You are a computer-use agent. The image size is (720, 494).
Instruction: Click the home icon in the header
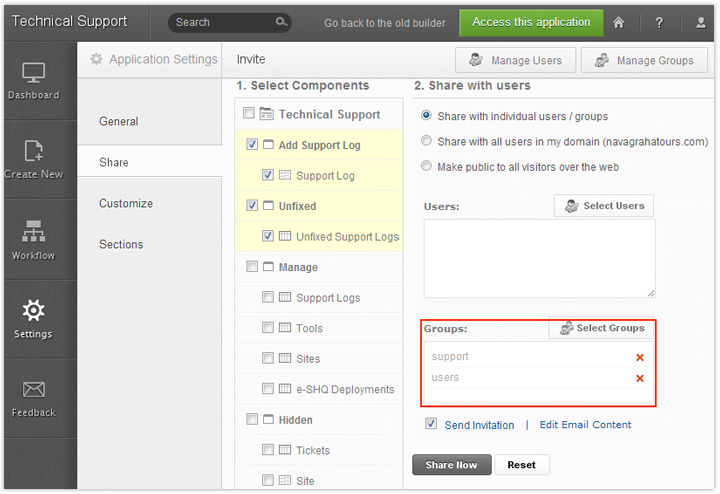pos(619,22)
